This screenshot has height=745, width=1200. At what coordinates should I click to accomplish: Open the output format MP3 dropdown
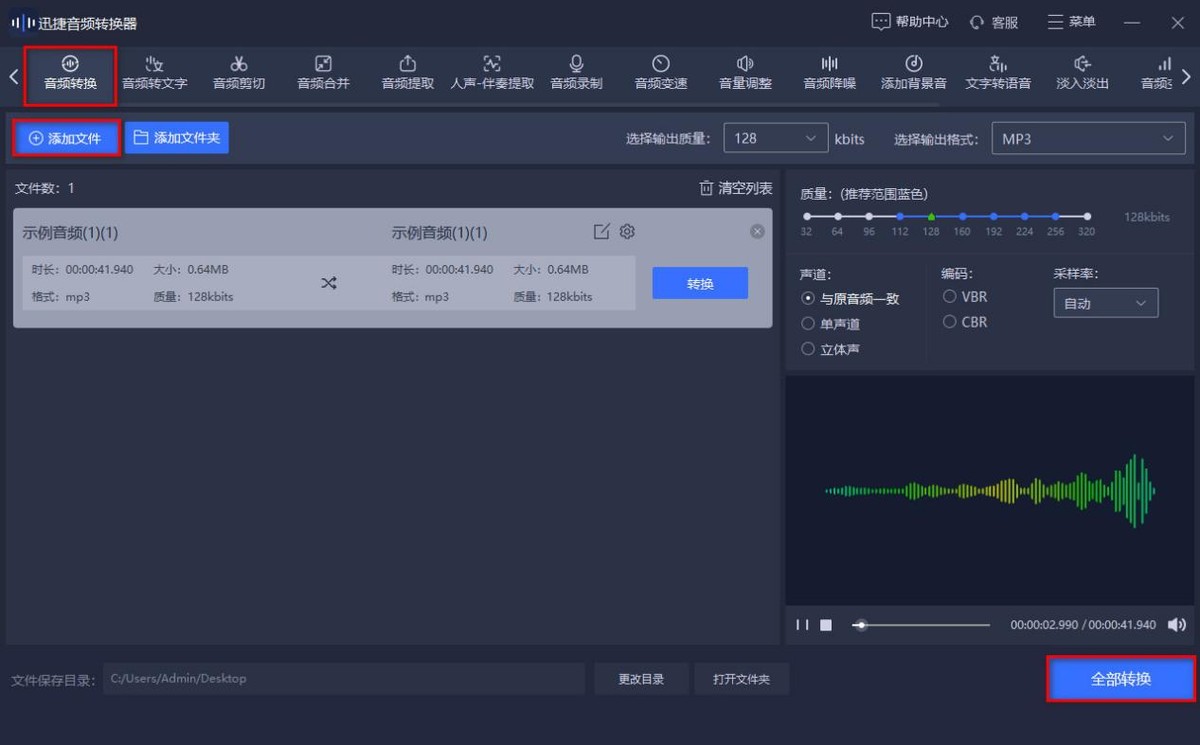tap(1088, 138)
